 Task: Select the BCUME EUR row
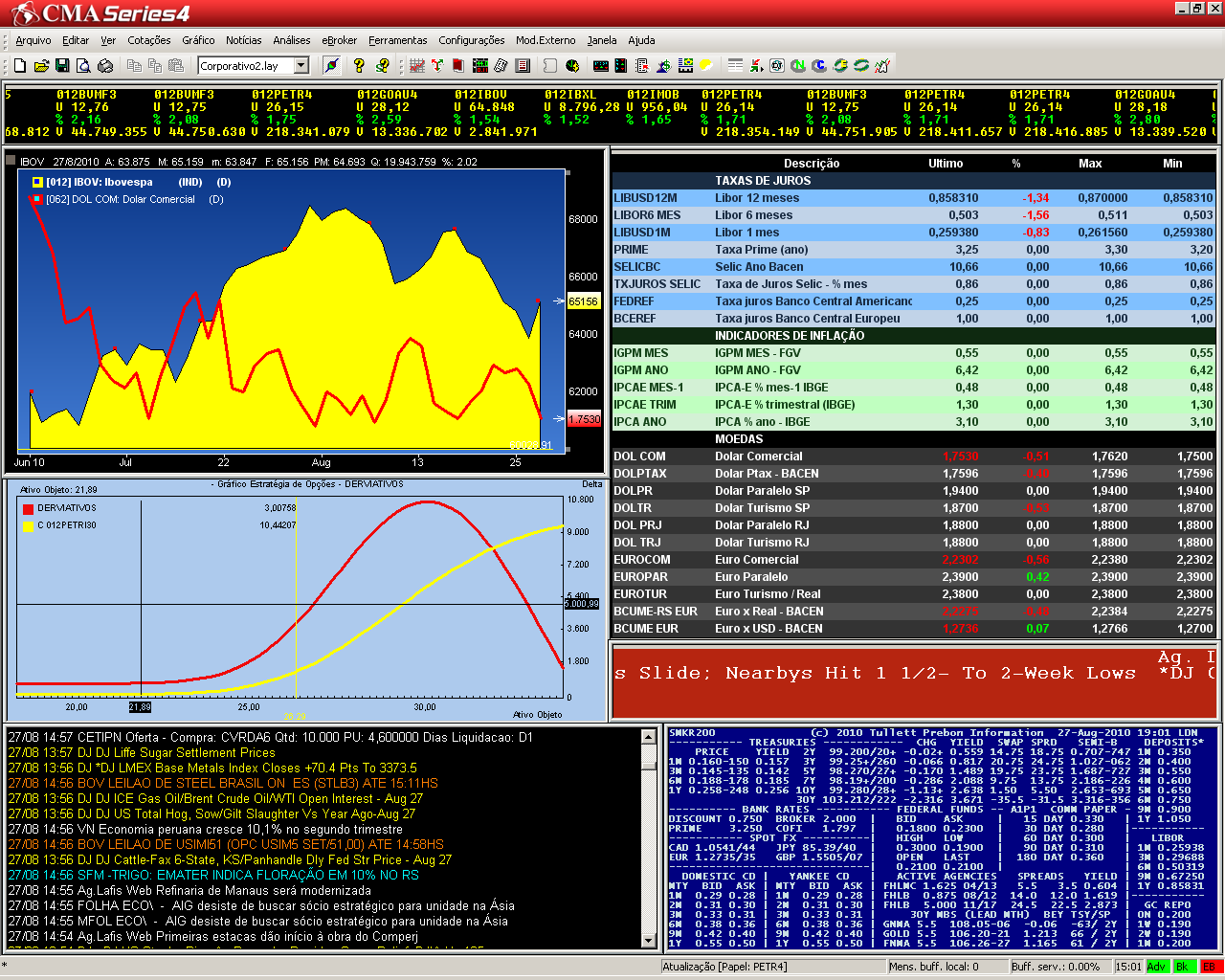pyautogui.click(x=913, y=629)
